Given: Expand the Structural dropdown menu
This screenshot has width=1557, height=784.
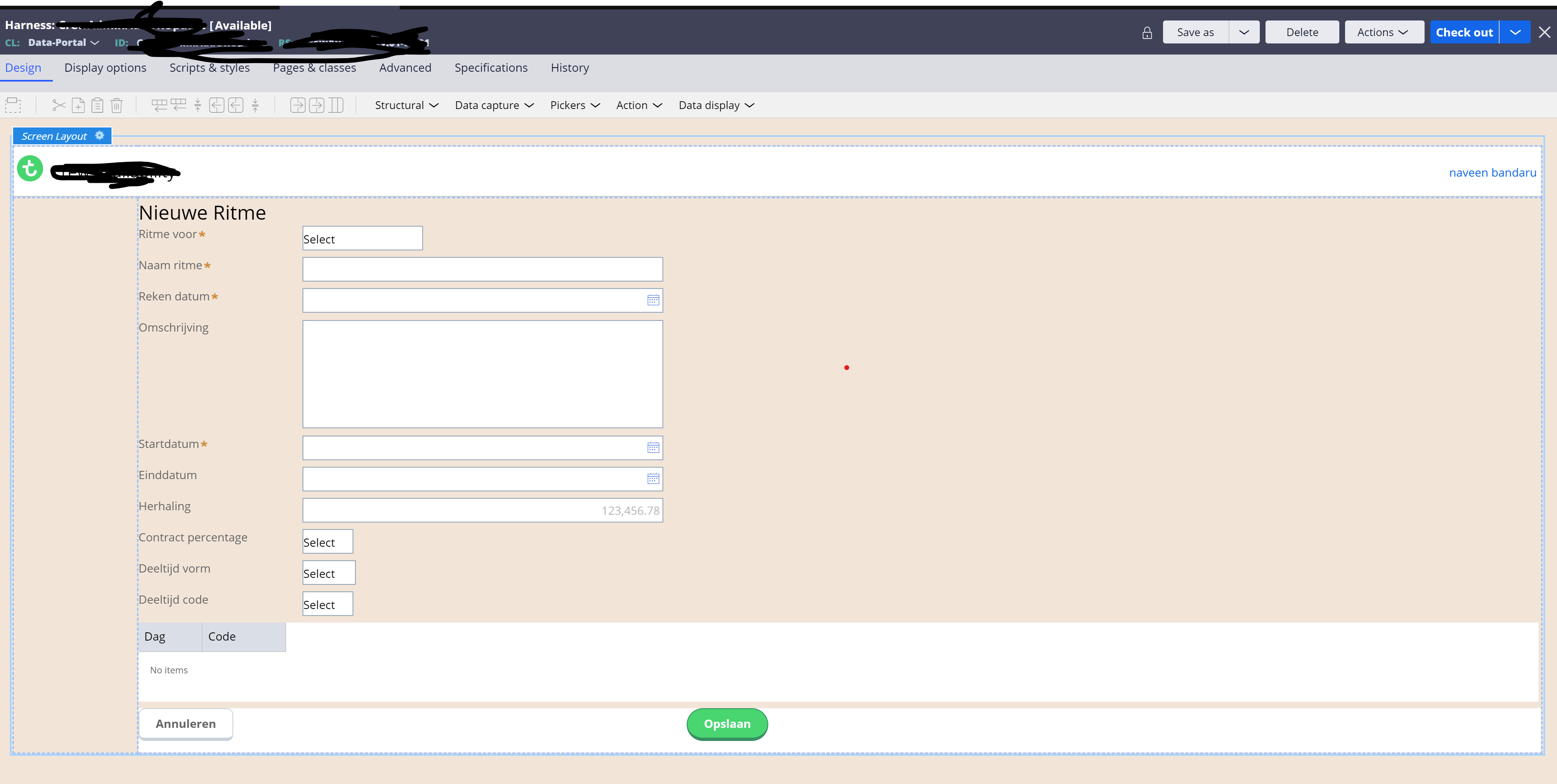Looking at the screenshot, I should coord(406,105).
